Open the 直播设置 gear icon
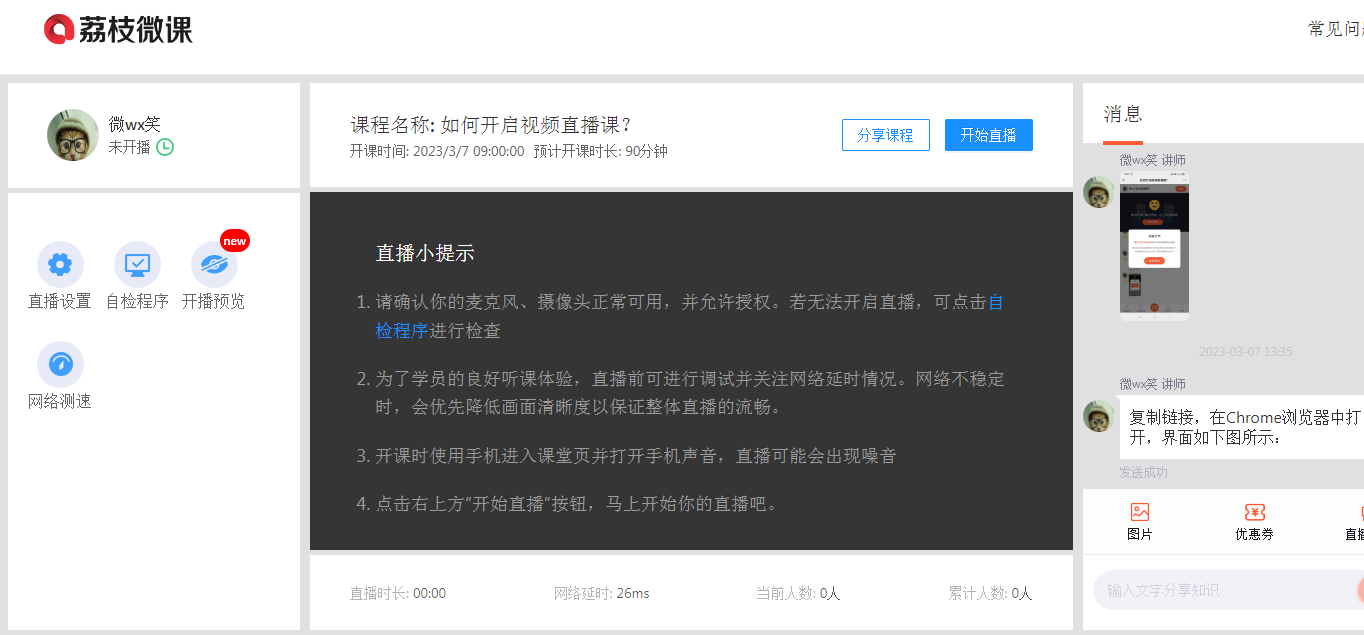The width and height of the screenshot is (1364, 635). tap(60, 265)
